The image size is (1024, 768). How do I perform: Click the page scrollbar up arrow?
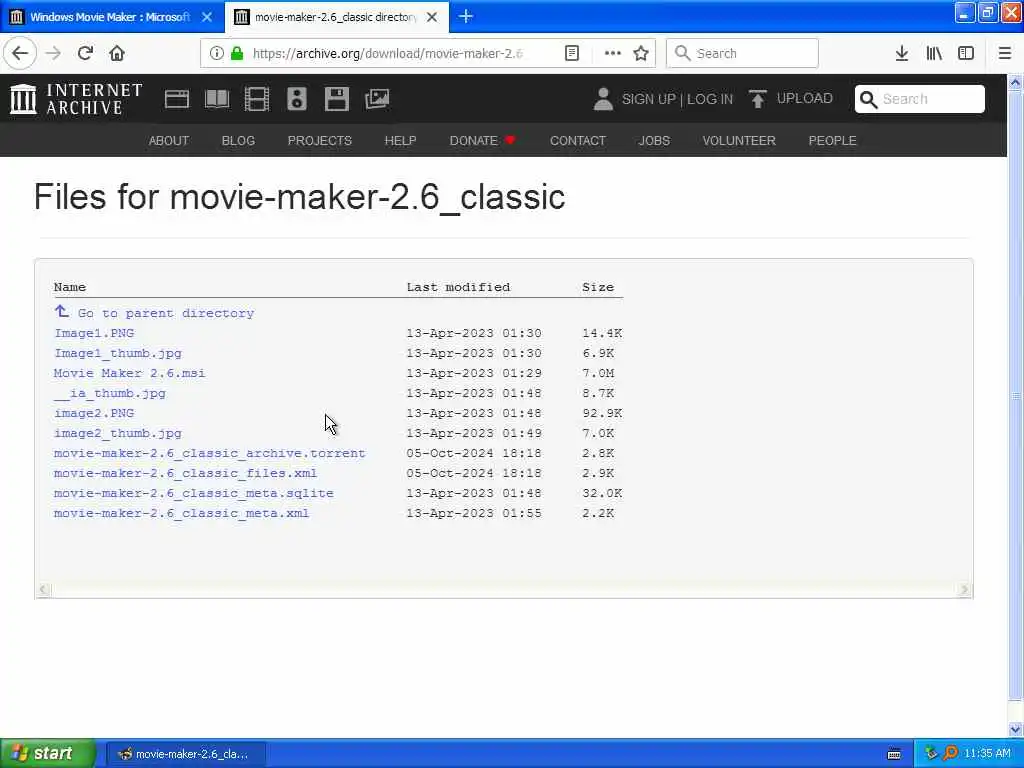1015,83
